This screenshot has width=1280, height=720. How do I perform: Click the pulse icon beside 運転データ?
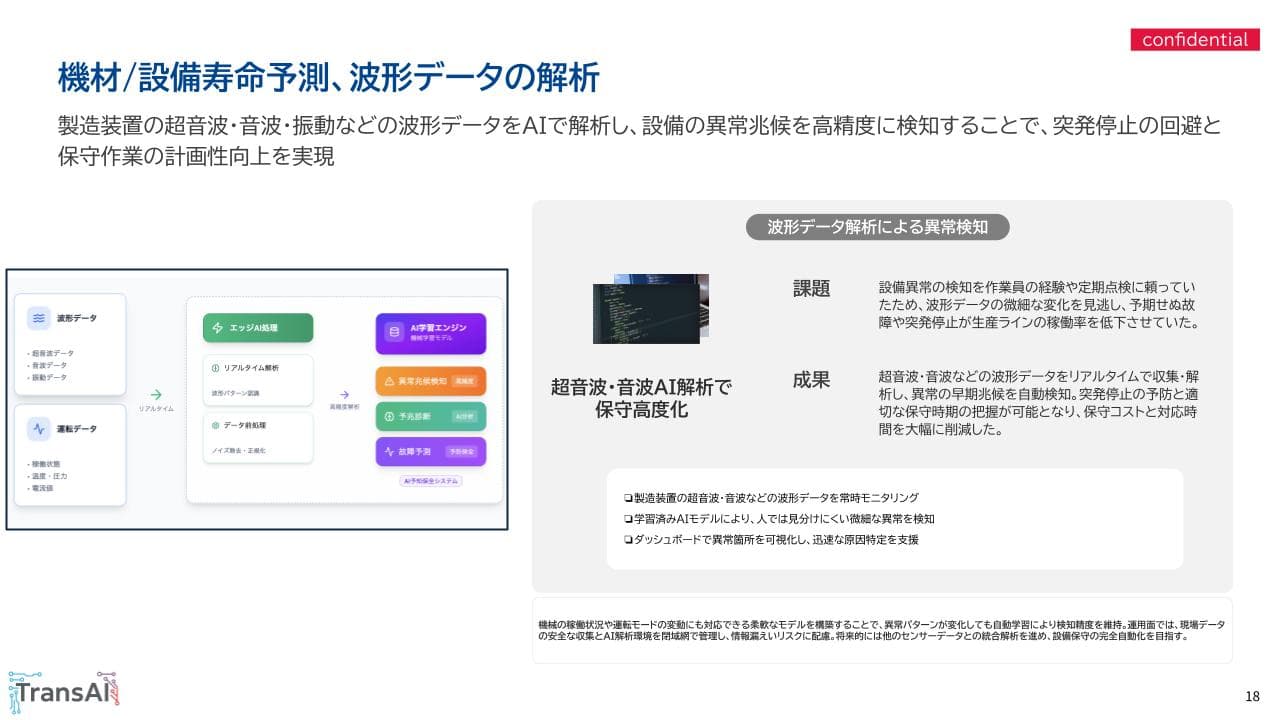point(39,429)
